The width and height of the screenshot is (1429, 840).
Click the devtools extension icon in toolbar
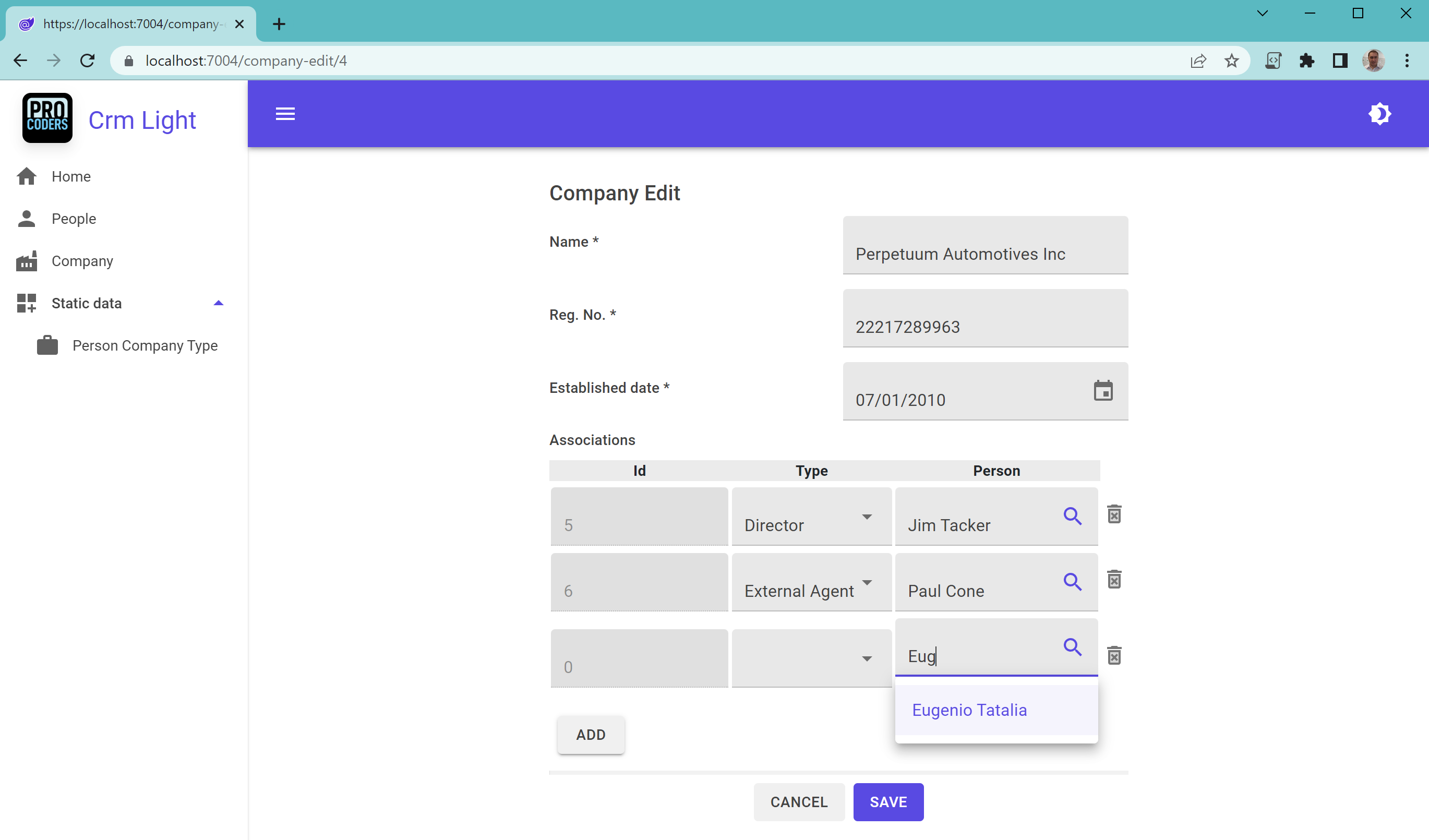pos(1273,61)
